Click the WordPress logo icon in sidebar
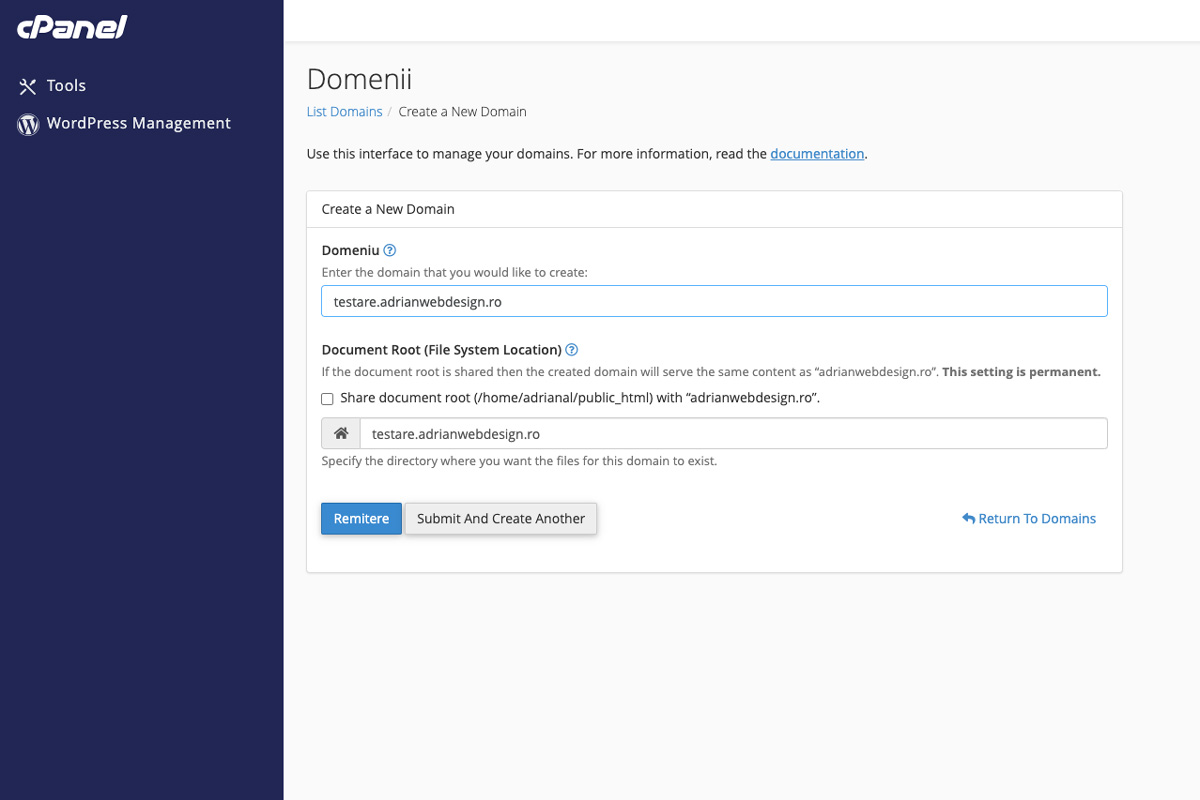 (x=28, y=124)
